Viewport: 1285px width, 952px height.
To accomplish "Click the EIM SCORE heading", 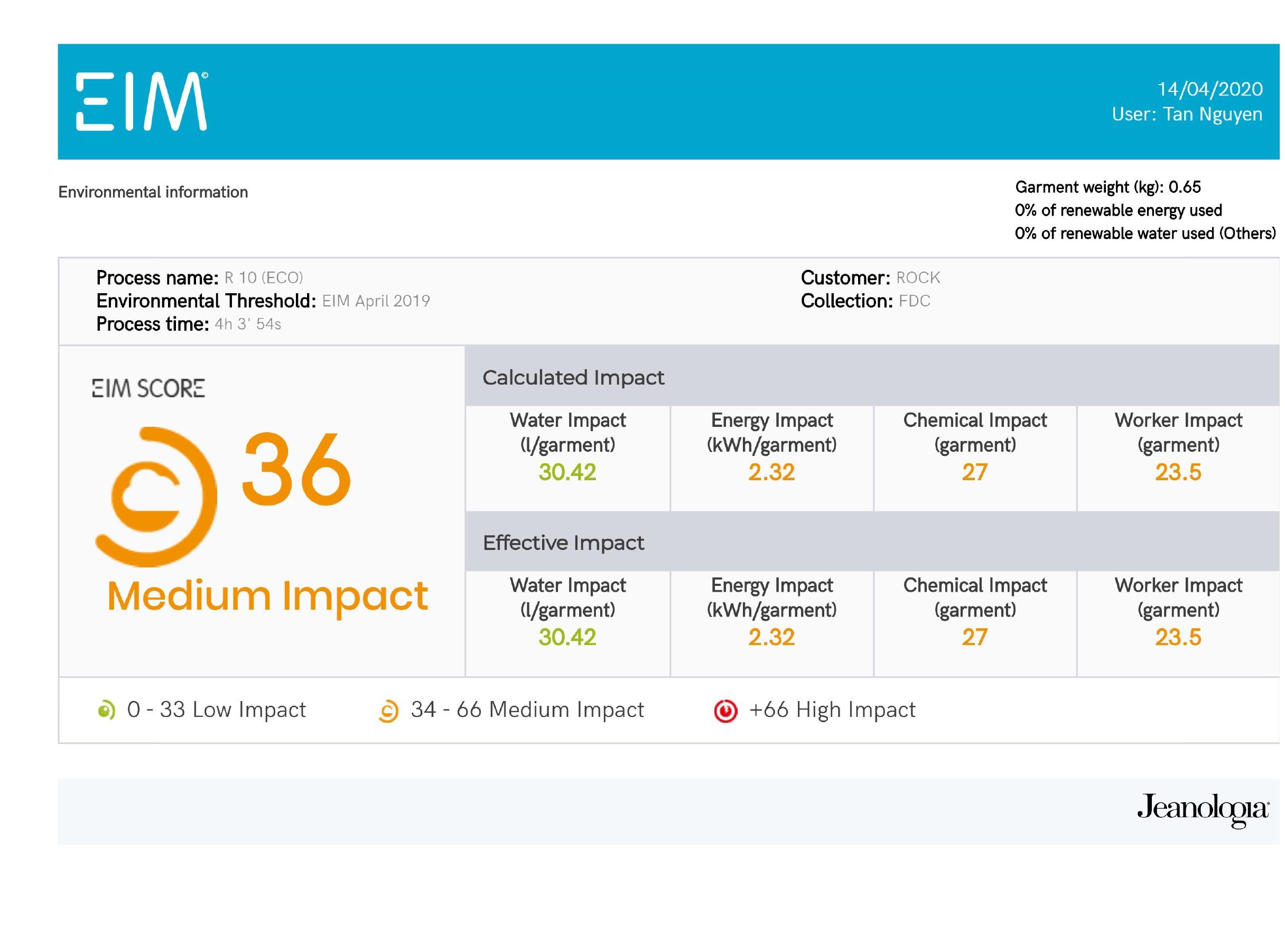I will pos(148,388).
